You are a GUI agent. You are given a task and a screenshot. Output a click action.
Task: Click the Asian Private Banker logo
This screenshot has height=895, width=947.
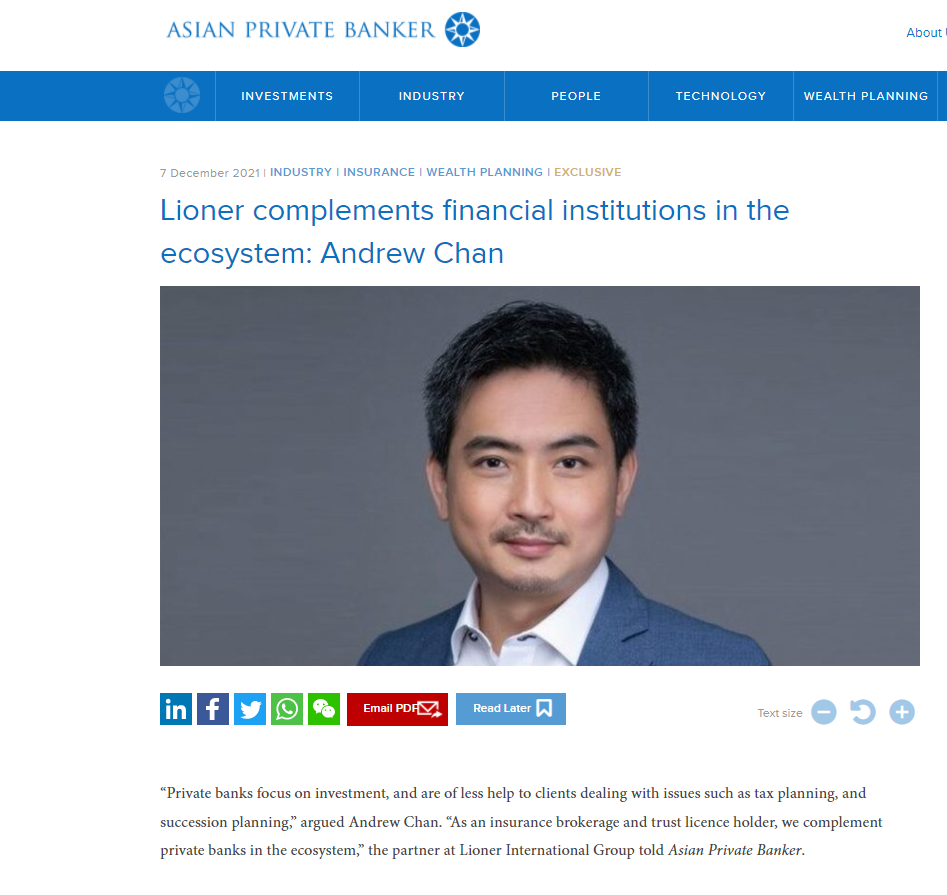tap(323, 30)
